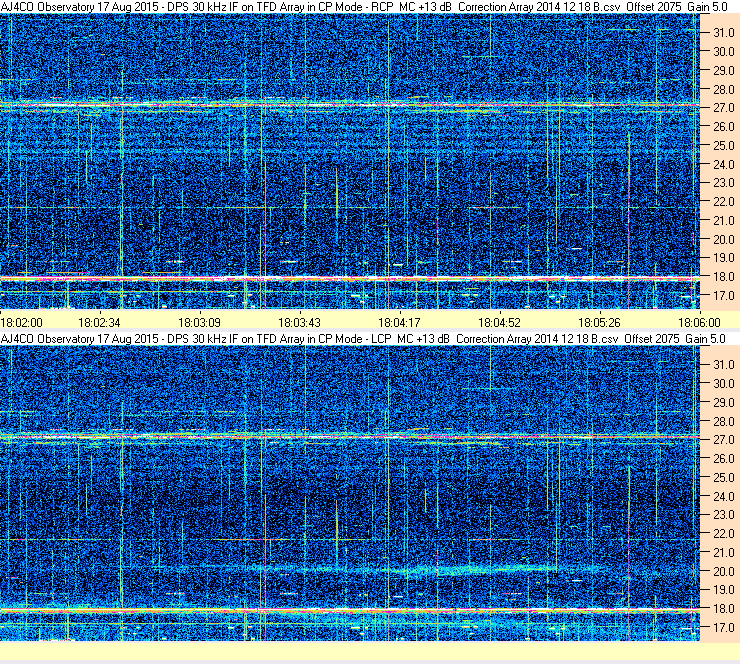The image size is (740, 664).
Task: Click 26.0 on the RCP frequency axis
Action: point(723,127)
